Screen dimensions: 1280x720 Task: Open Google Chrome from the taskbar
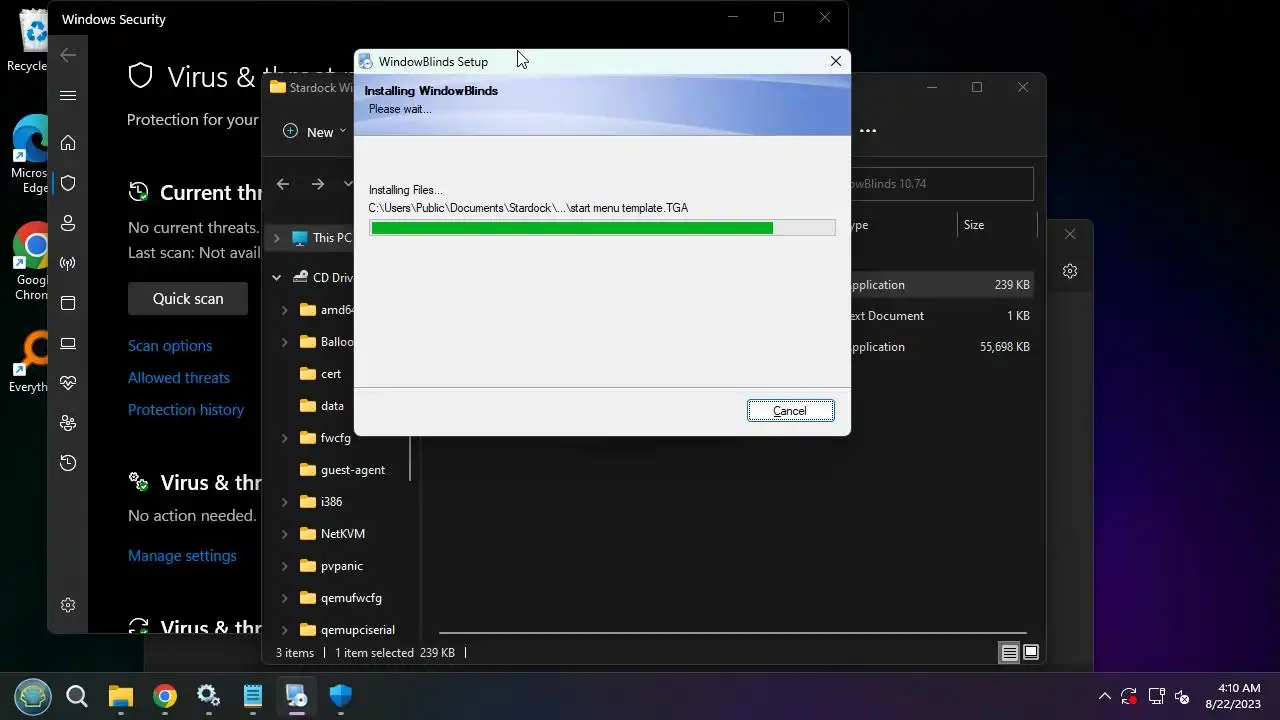(x=165, y=696)
